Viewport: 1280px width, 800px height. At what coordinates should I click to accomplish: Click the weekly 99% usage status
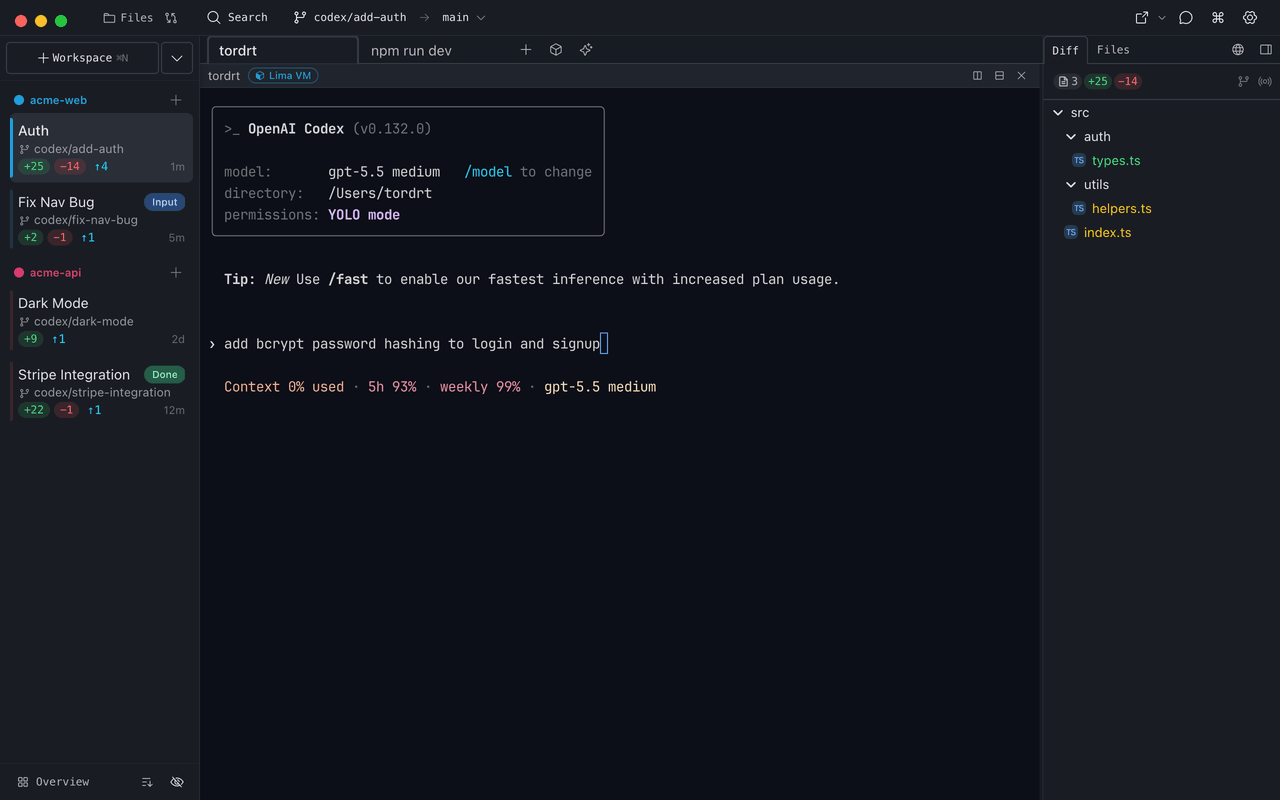[x=480, y=387]
